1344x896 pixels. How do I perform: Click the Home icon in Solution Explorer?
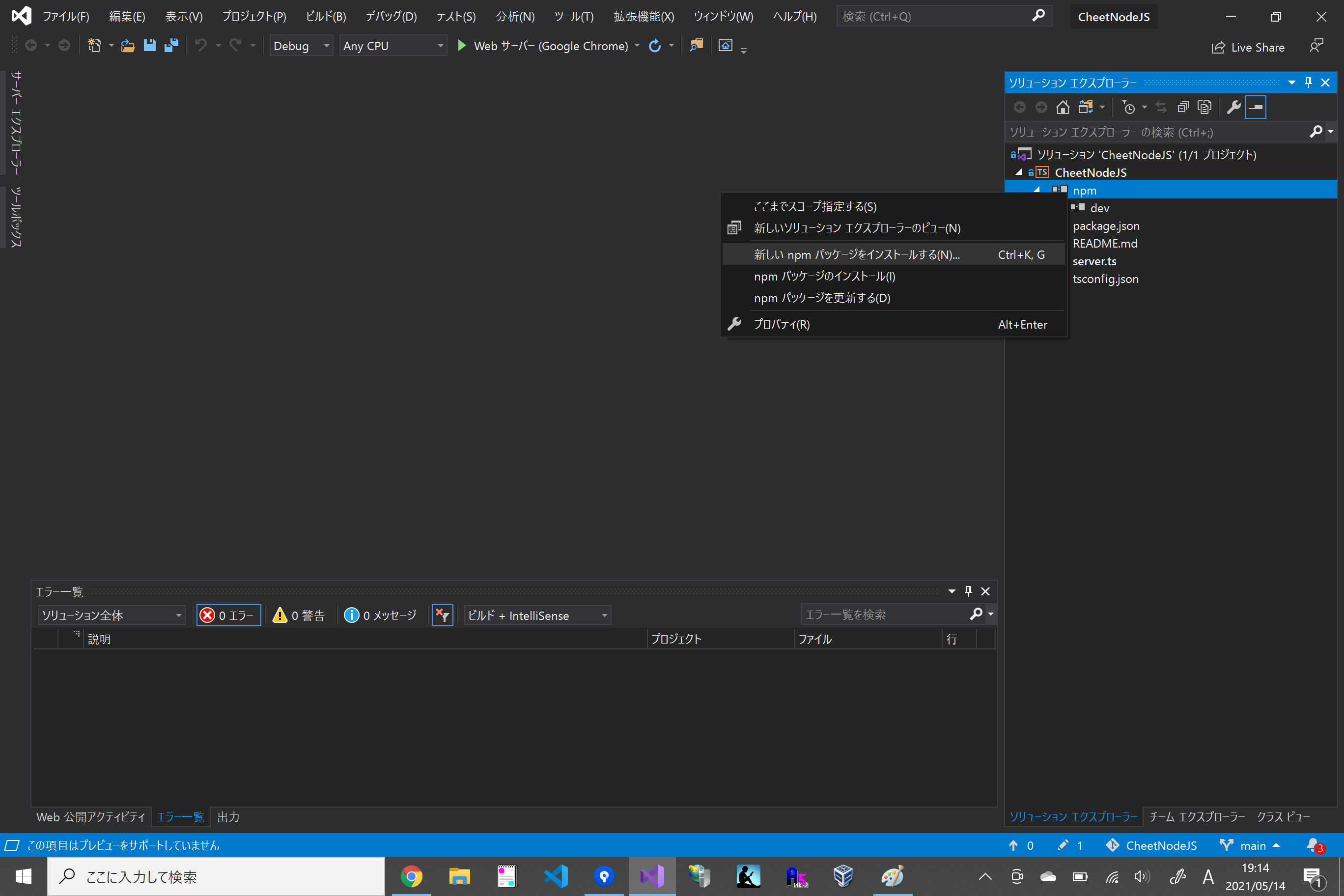point(1063,107)
